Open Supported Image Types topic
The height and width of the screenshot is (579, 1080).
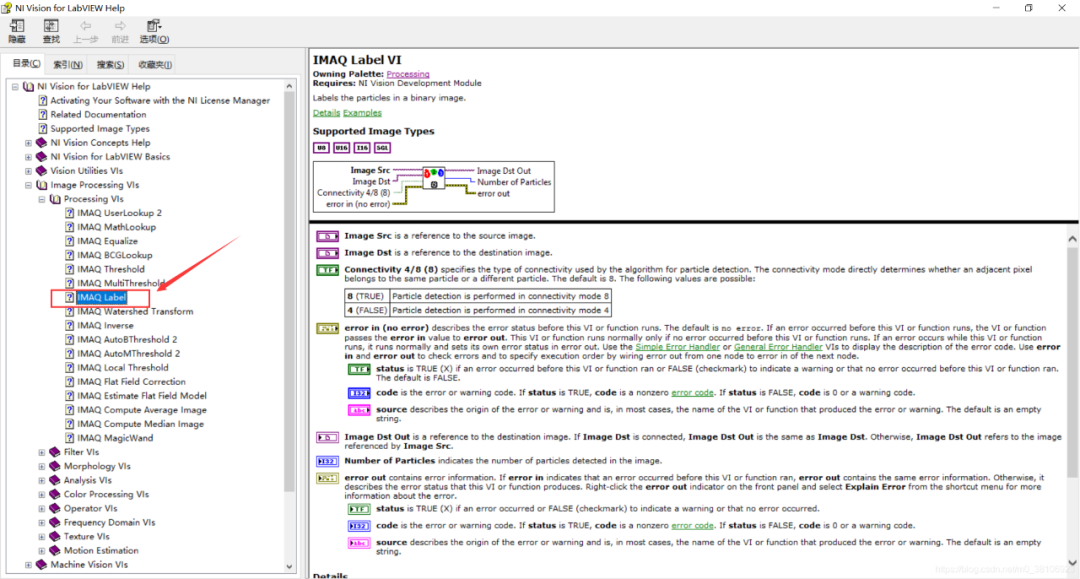pyautogui.click(x=100, y=129)
